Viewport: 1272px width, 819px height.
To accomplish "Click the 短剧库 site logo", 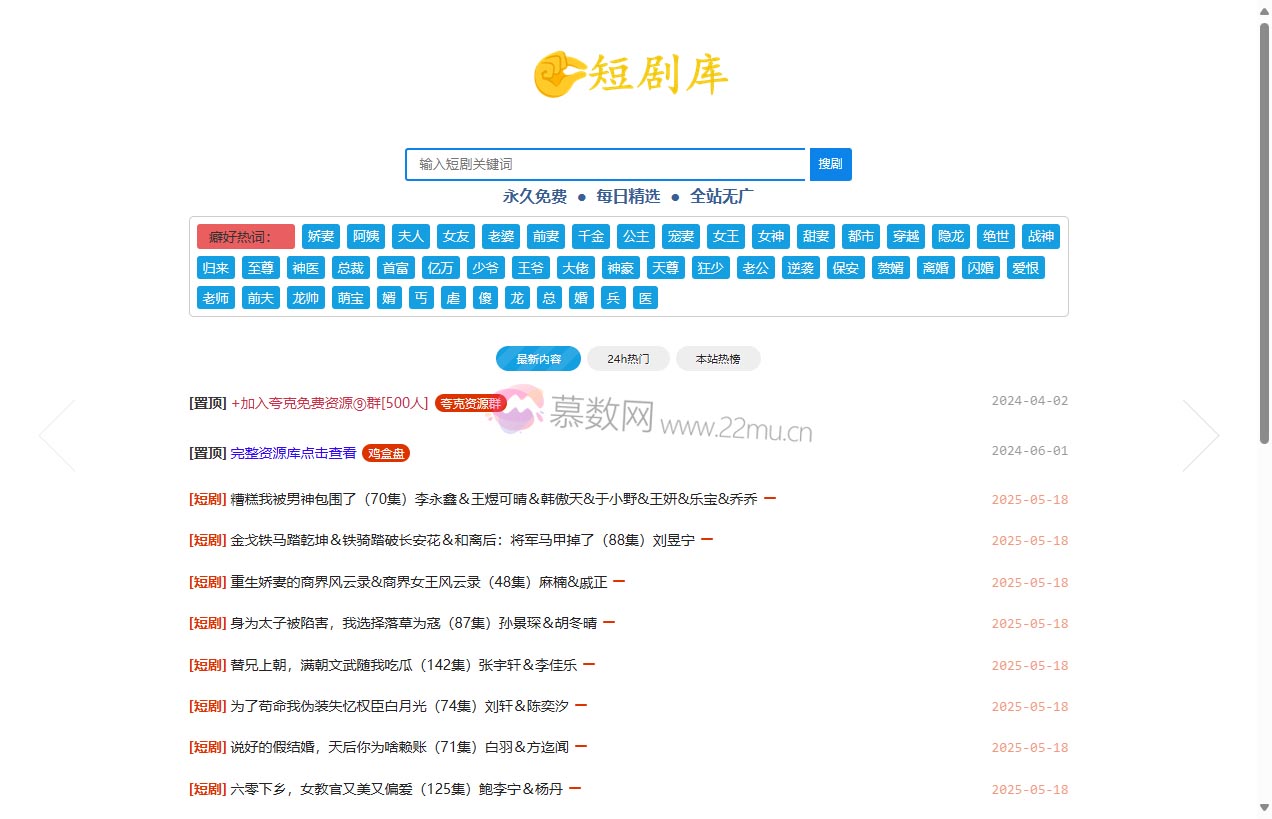I will click(630, 75).
